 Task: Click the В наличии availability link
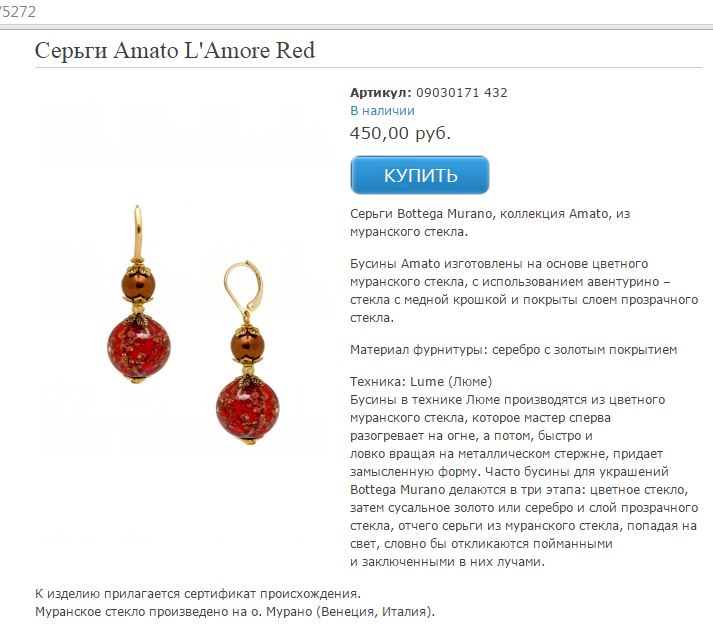(382, 111)
